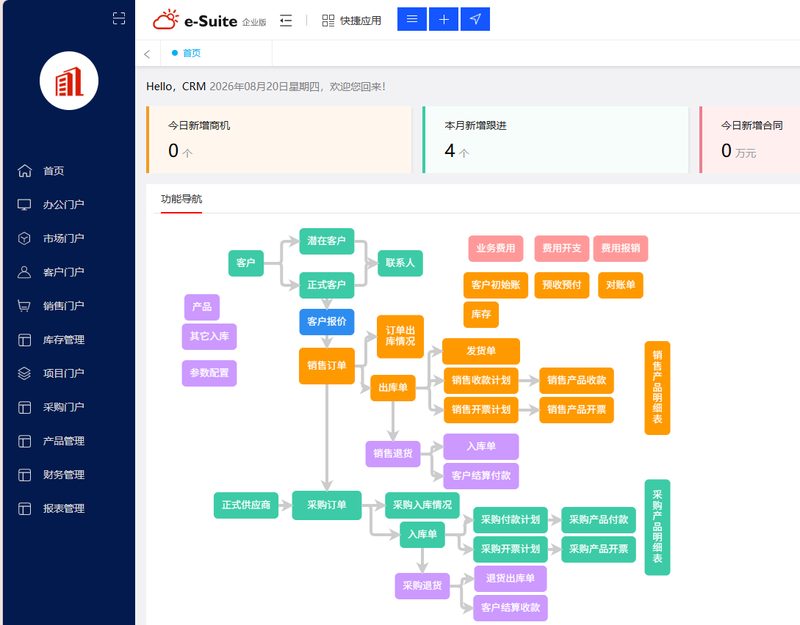800x625 pixels.
Task: Click the layers icon for 项目门户
Action: [24, 373]
